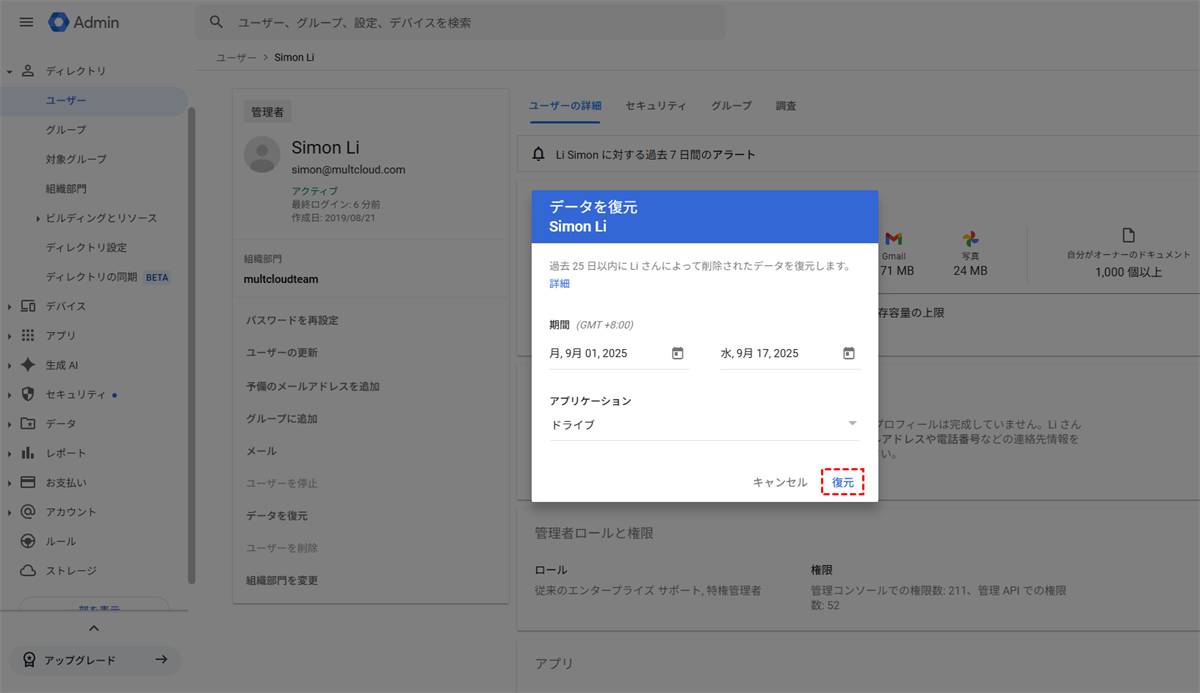The height and width of the screenshot is (693, 1200).
Task: Switch to the 調査 tab
Action: (786, 105)
